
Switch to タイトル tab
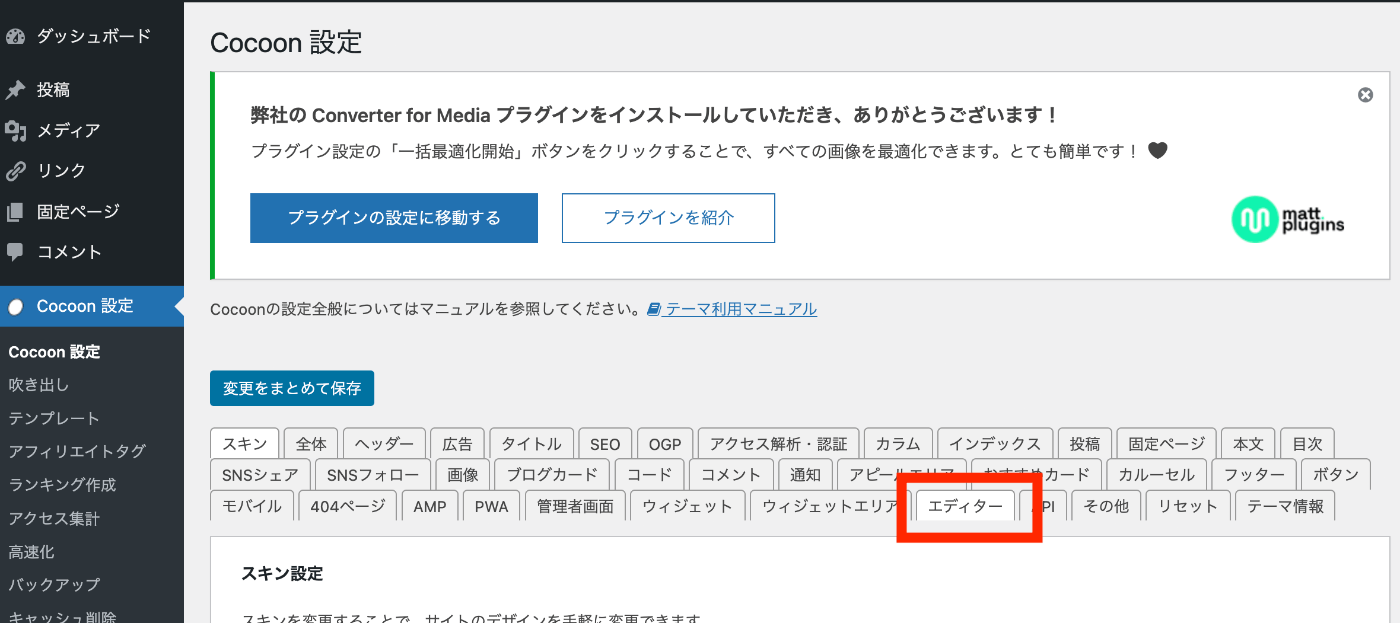click(x=531, y=444)
